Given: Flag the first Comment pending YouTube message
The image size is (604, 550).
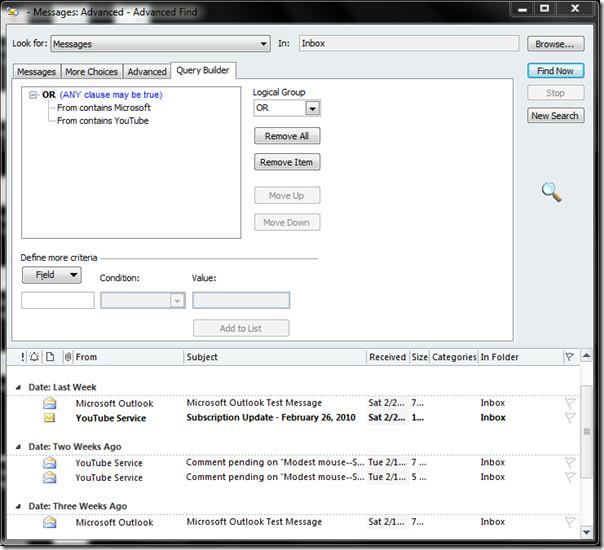Looking at the screenshot, I should (x=570, y=462).
